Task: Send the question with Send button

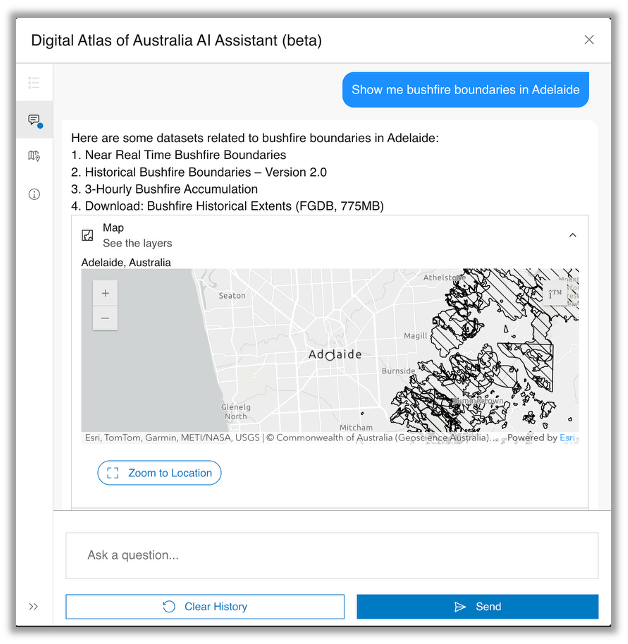Action: point(477,606)
